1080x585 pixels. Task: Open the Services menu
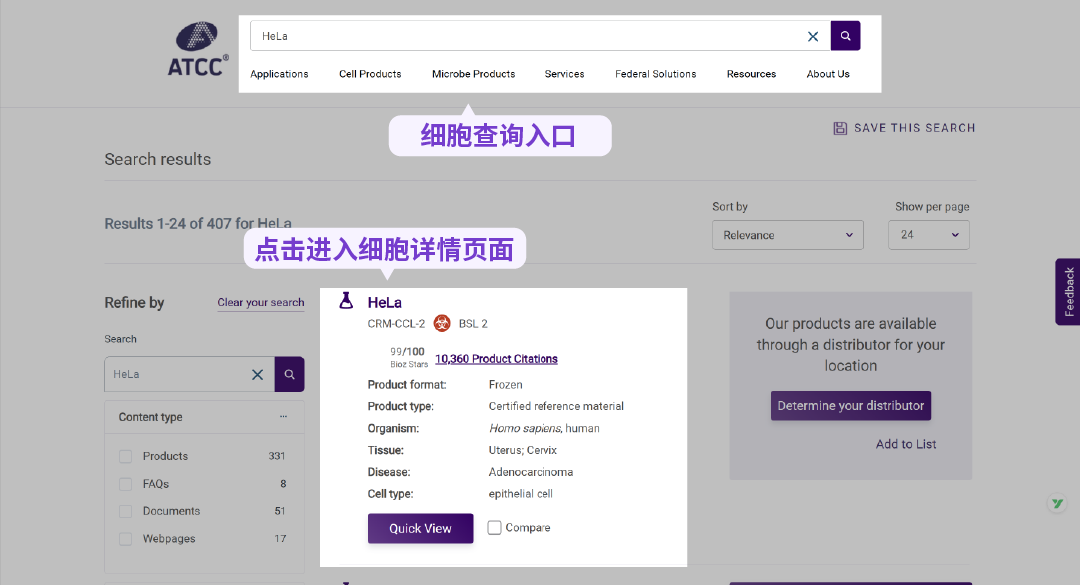564,74
